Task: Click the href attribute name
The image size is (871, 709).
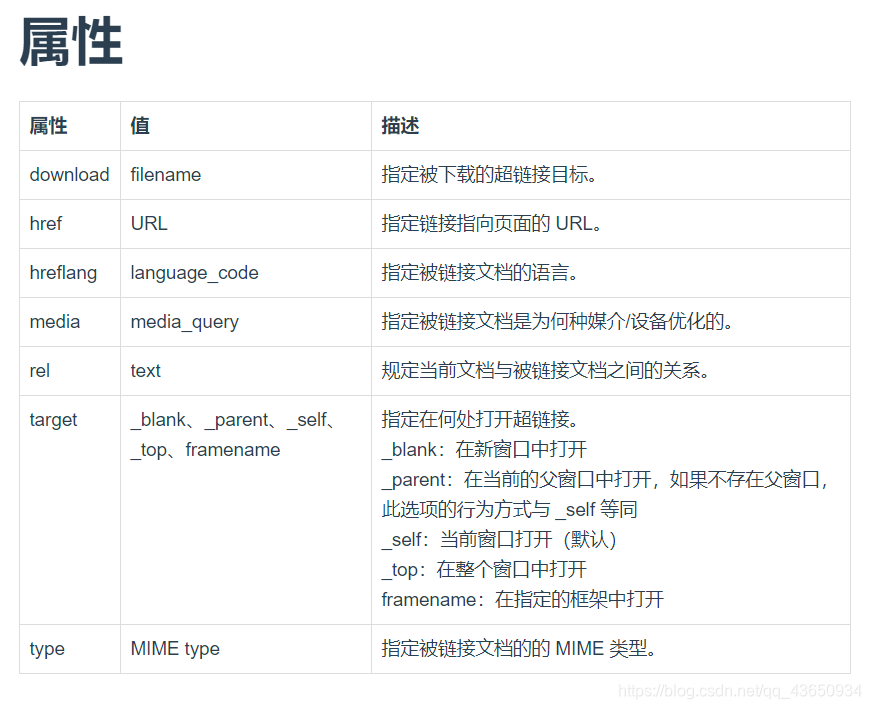Action: pyautogui.click(x=46, y=224)
